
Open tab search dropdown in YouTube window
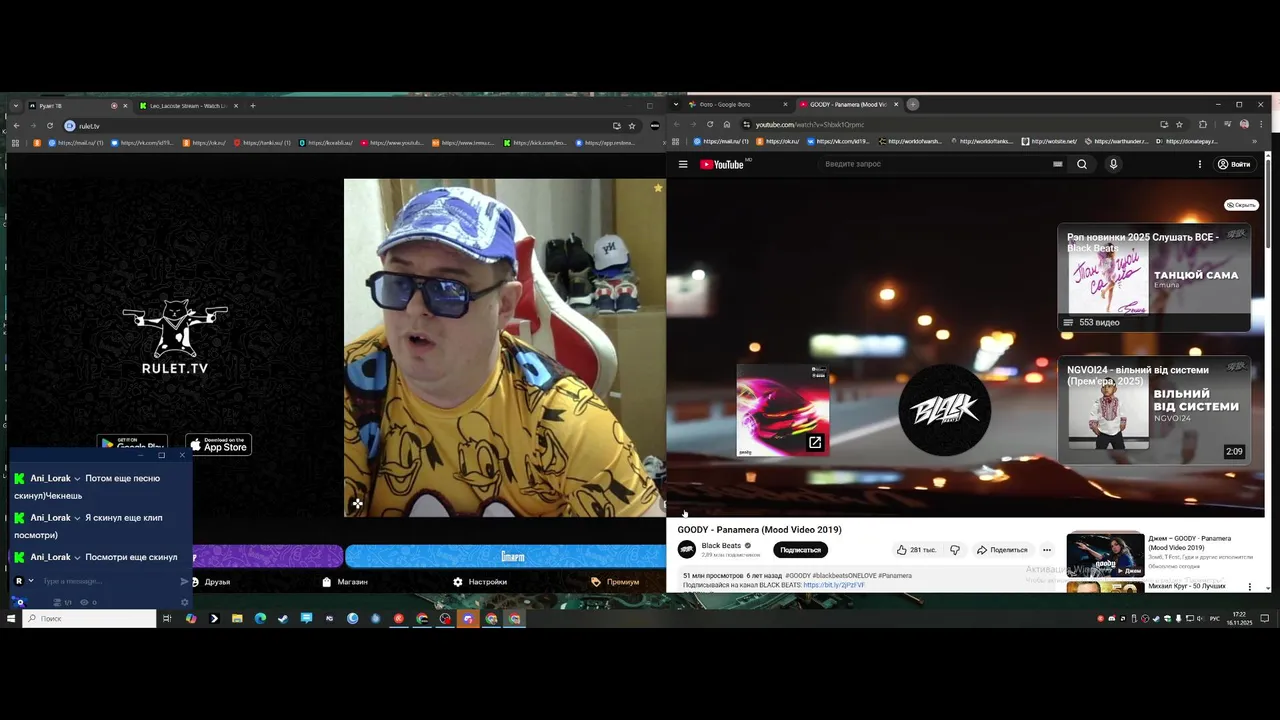point(677,104)
